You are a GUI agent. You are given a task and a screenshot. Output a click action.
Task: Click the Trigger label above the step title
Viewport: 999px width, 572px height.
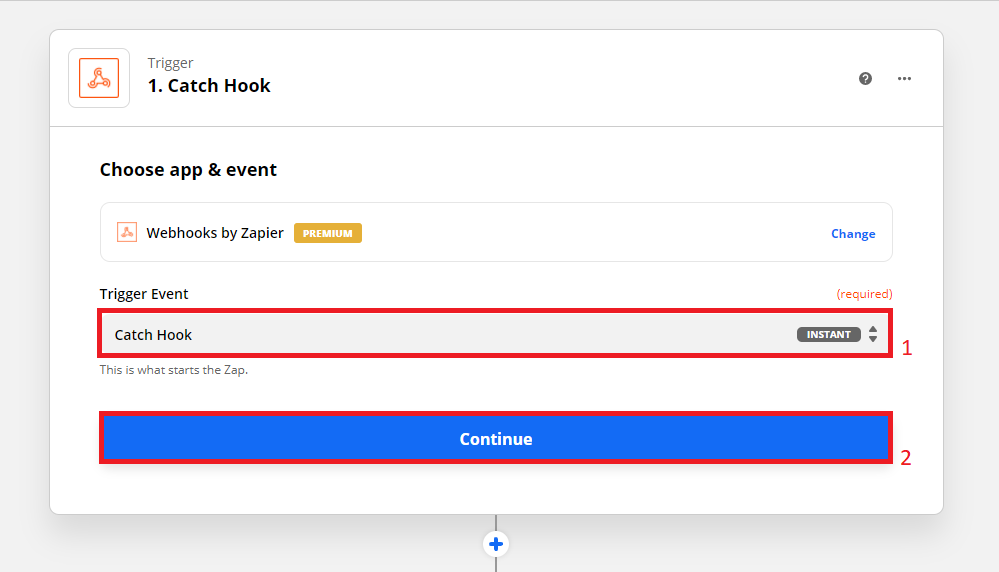[x=169, y=62]
